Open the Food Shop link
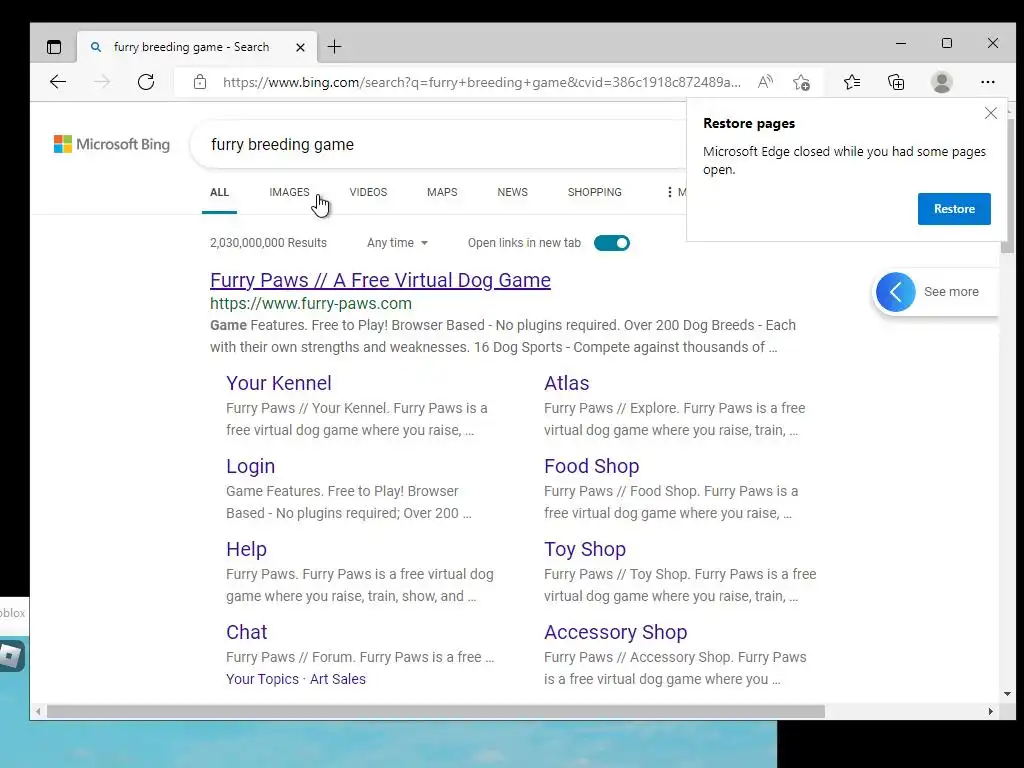 click(x=592, y=466)
